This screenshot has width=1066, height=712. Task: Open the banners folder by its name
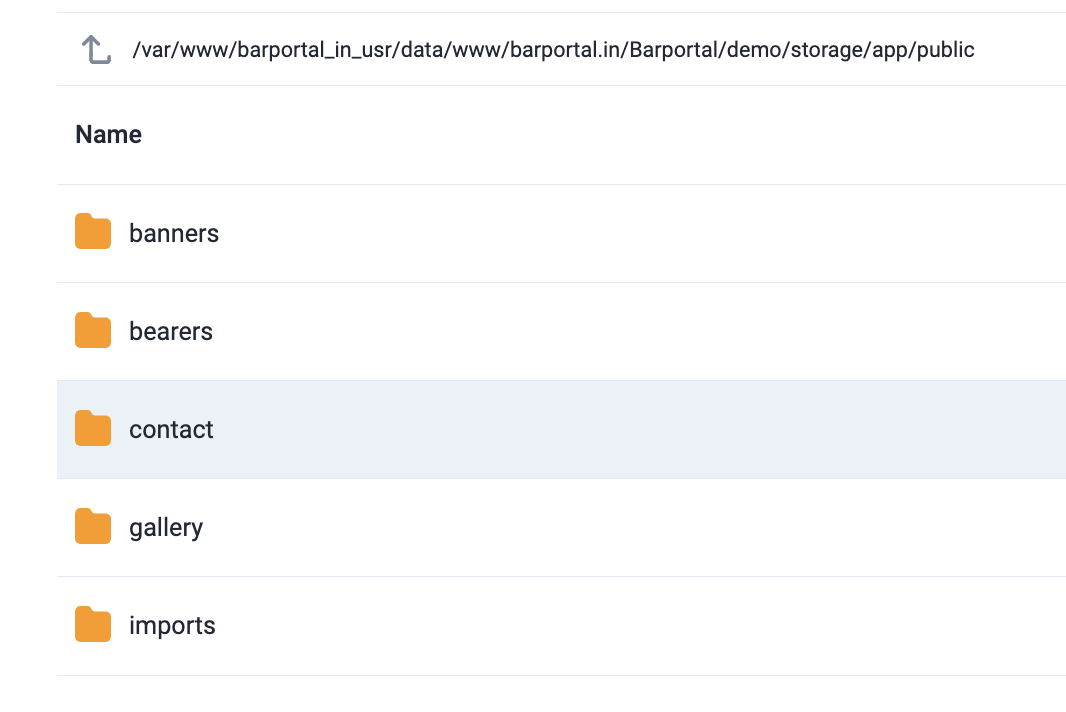[174, 233]
